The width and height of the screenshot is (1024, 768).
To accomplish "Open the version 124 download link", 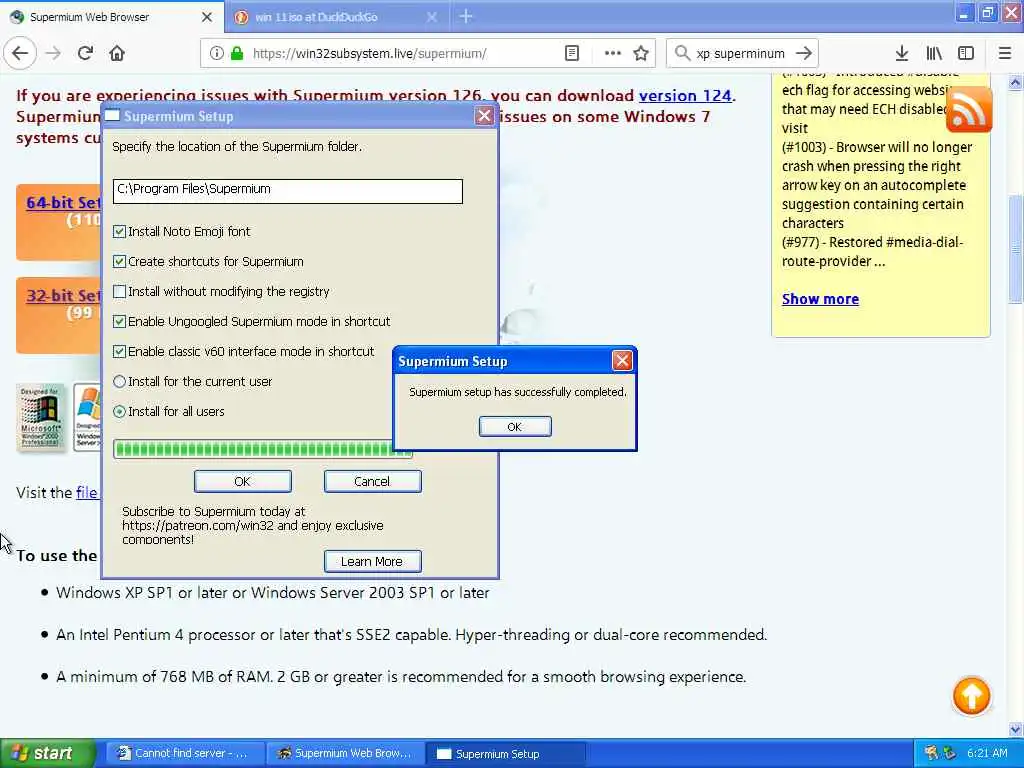I will (685, 95).
